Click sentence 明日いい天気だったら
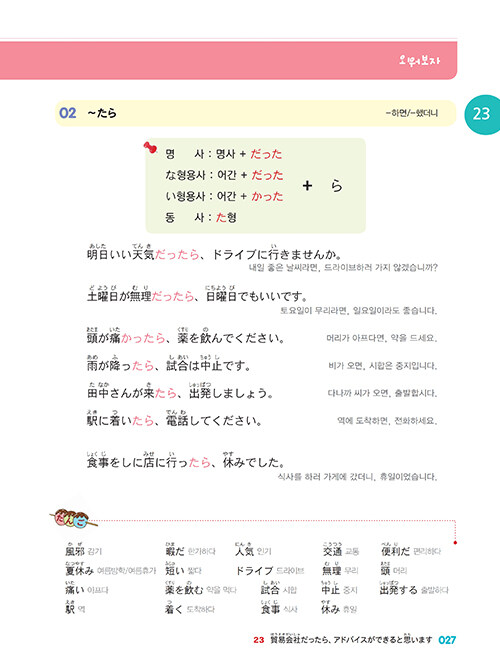Image resolution: width=500 pixels, height=667 pixels. pos(214,253)
